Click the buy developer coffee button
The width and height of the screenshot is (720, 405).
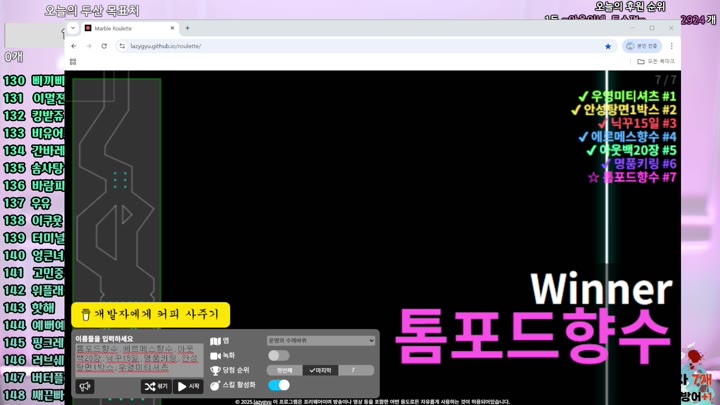tap(151, 315)
